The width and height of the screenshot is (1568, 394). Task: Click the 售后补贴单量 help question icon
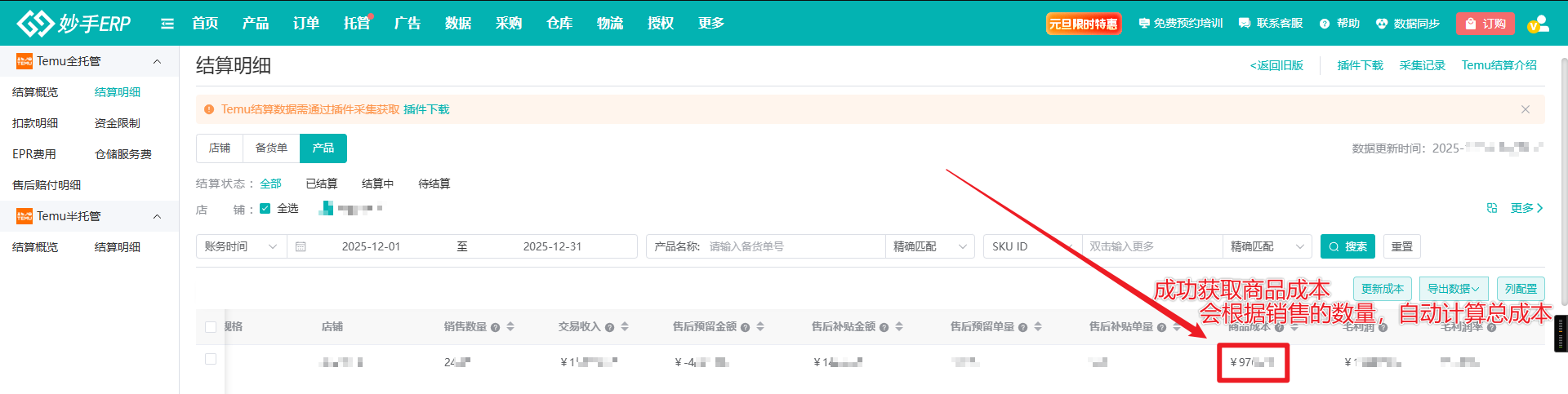coord(1161,327)
